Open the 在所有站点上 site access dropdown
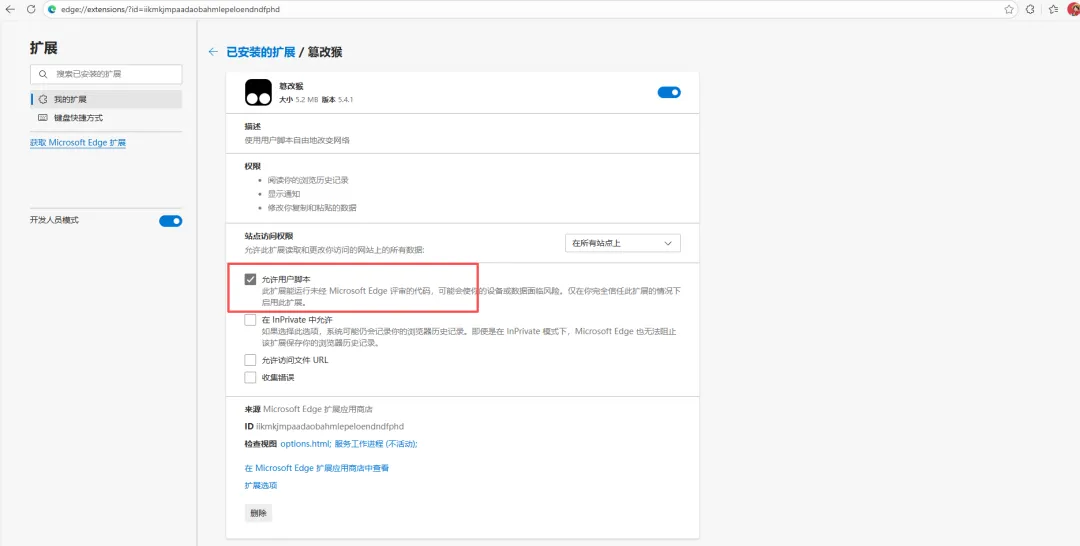This screenshot has height=546, width=1080. pyautogui.click(x=623, y=243)
